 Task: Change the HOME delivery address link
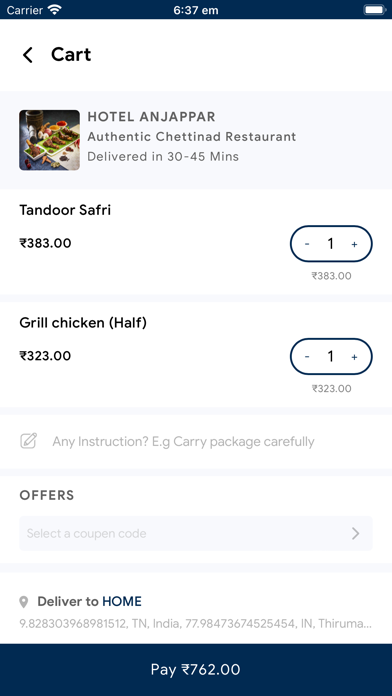point(122,601)
